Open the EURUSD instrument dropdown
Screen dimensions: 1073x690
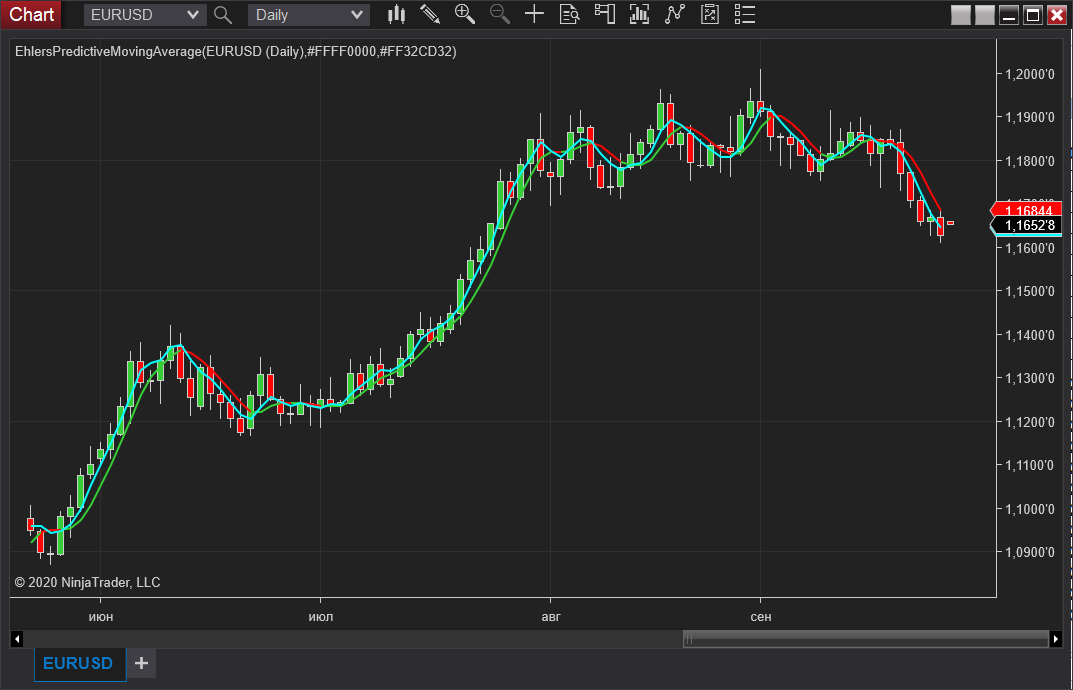coord(144,14)
